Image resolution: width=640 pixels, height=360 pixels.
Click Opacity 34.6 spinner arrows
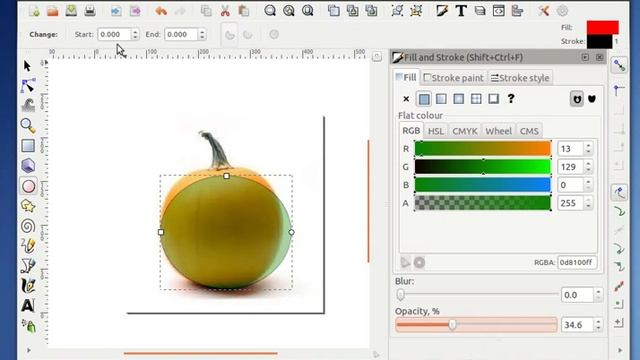[x=598, y=325]
